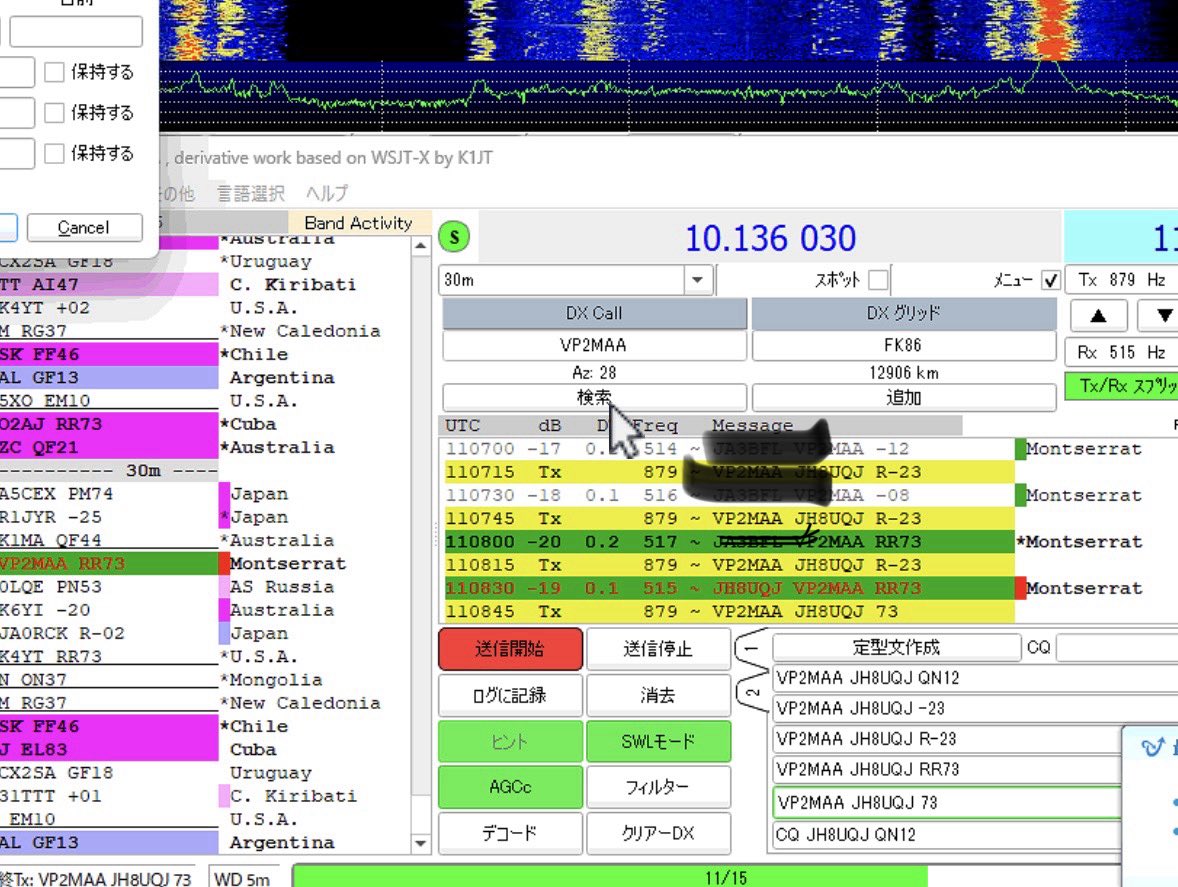Click the 送信開始 button
Screen dimensions: 1178x887
pyautogui.click(x=510, y=649)
